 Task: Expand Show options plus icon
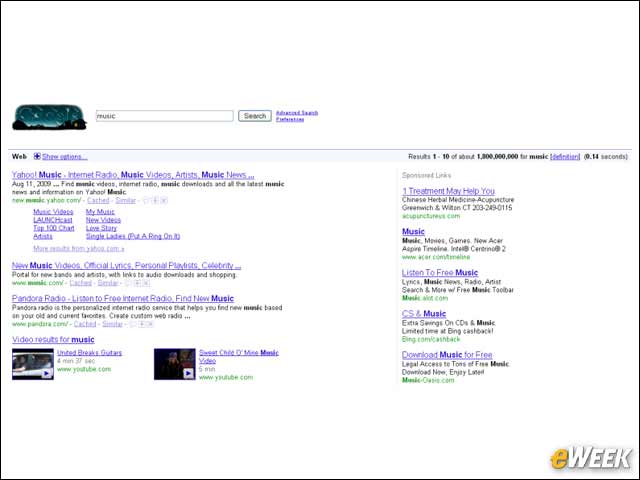click(37, 156)
